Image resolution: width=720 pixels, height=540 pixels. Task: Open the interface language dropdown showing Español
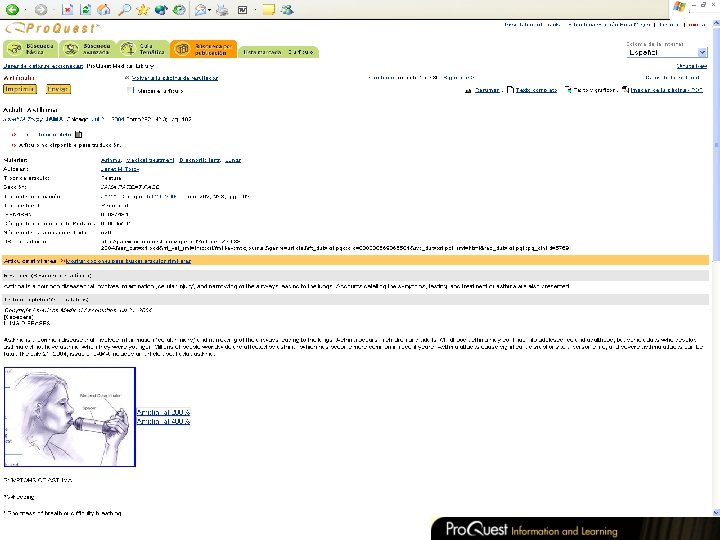(x=667, y=52)
